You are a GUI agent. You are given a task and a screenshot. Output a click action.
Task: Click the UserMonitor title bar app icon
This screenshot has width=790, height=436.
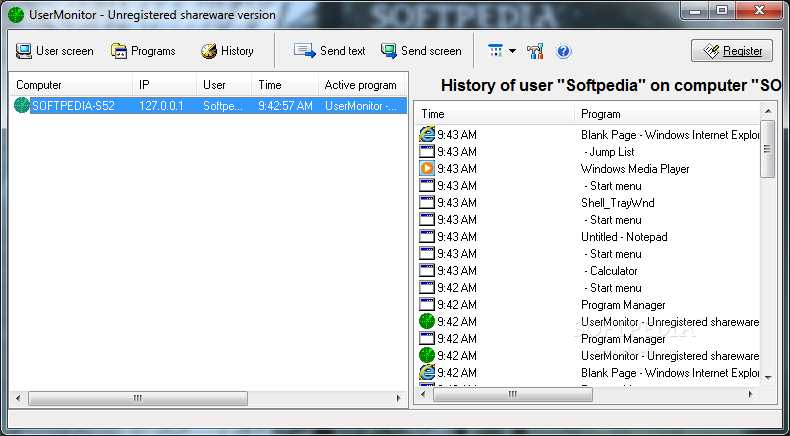(16, 15)
